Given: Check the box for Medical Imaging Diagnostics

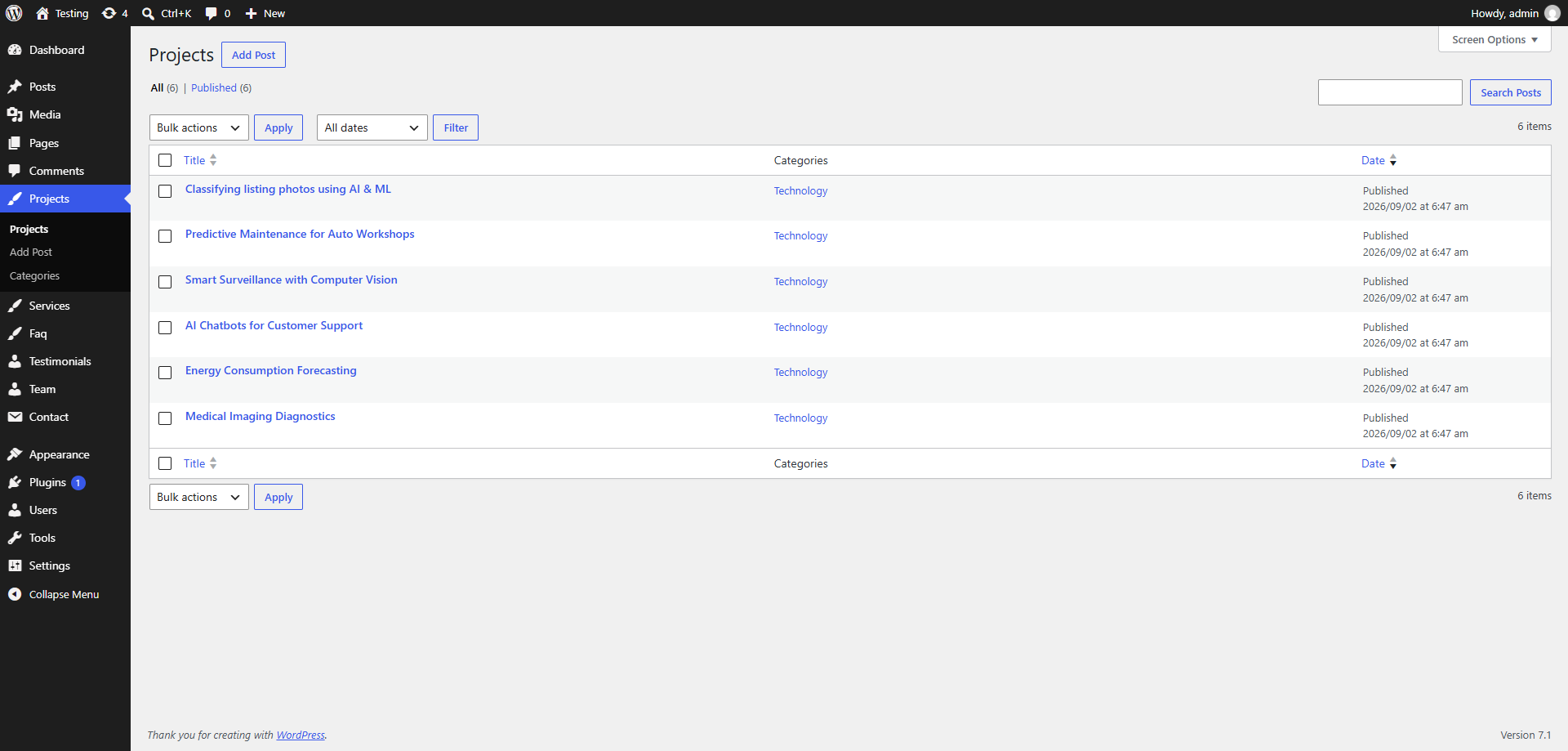Looking at the screenshot, I should [165, 418].
